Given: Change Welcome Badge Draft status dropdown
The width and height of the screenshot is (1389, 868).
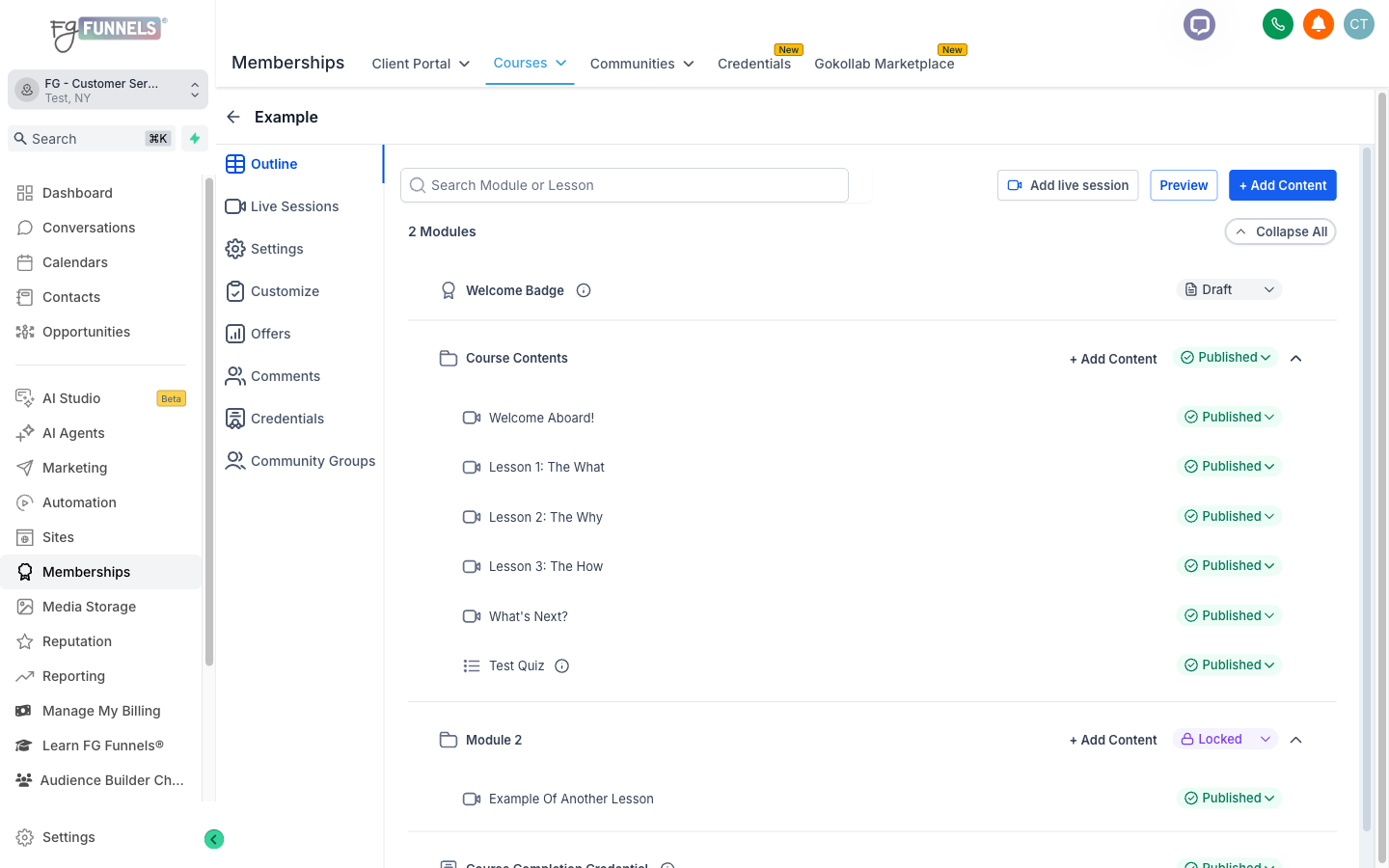Looking at the screenshot, I should 1230,289.
